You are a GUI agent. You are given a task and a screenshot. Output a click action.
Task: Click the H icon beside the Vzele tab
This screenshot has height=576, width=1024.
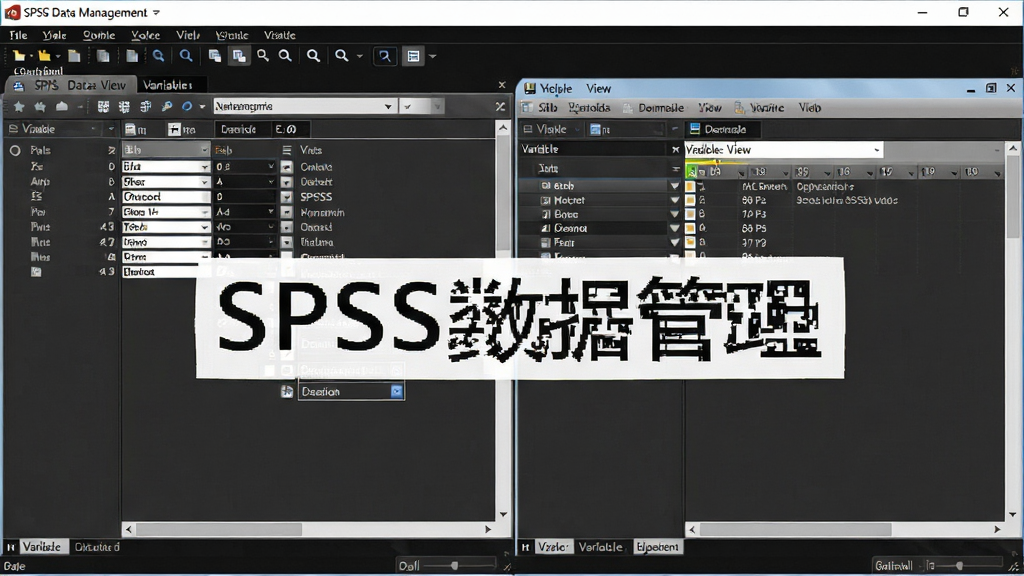click(x=525, y=547)
